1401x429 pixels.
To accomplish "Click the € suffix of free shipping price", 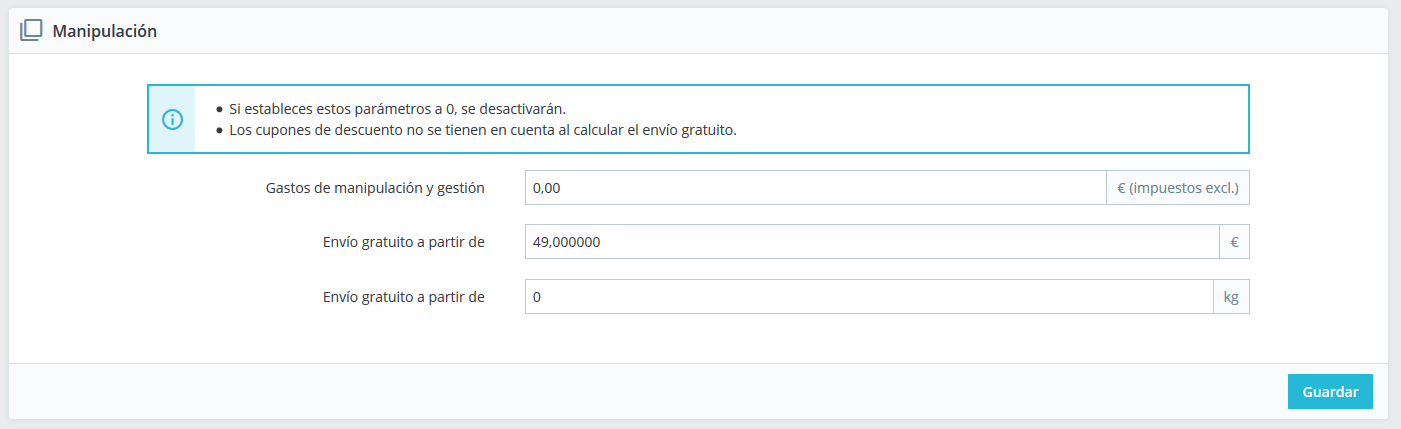I will coord(1234,242).
